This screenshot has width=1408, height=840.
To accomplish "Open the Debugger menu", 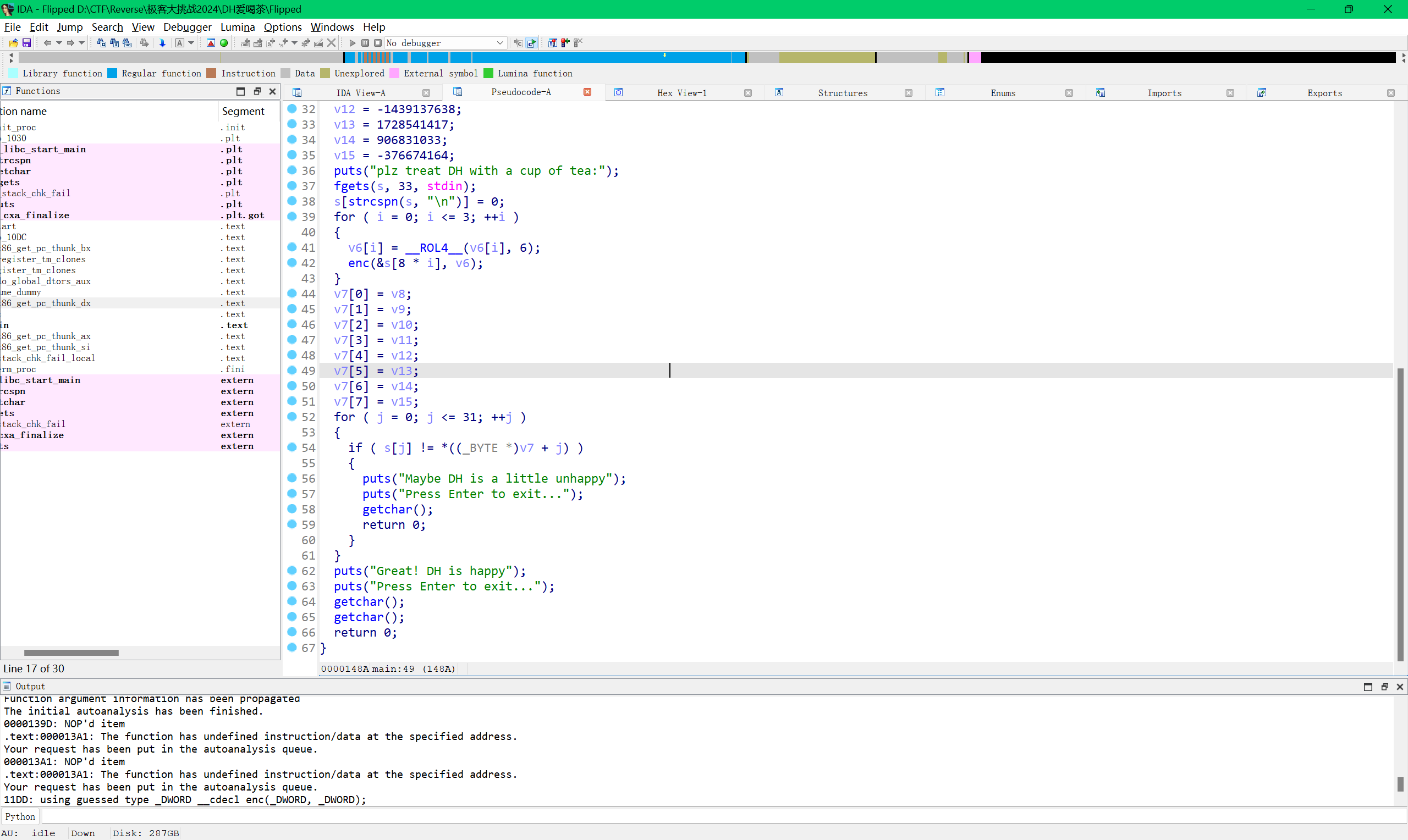I will (188, 27).
